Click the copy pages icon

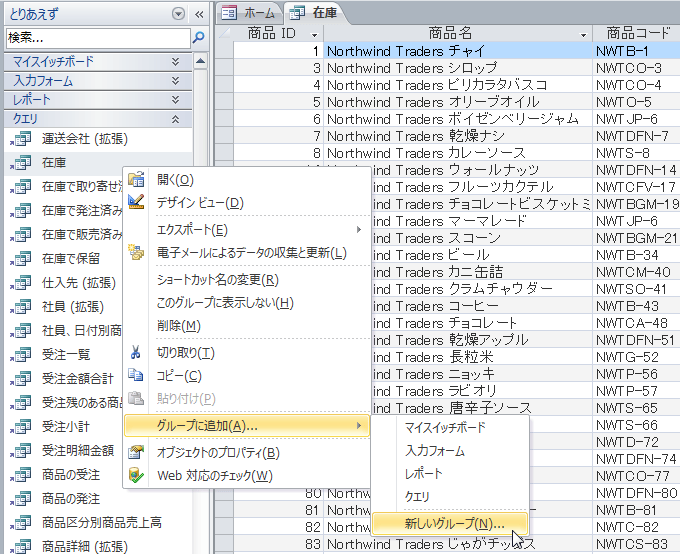click(136, 375)
